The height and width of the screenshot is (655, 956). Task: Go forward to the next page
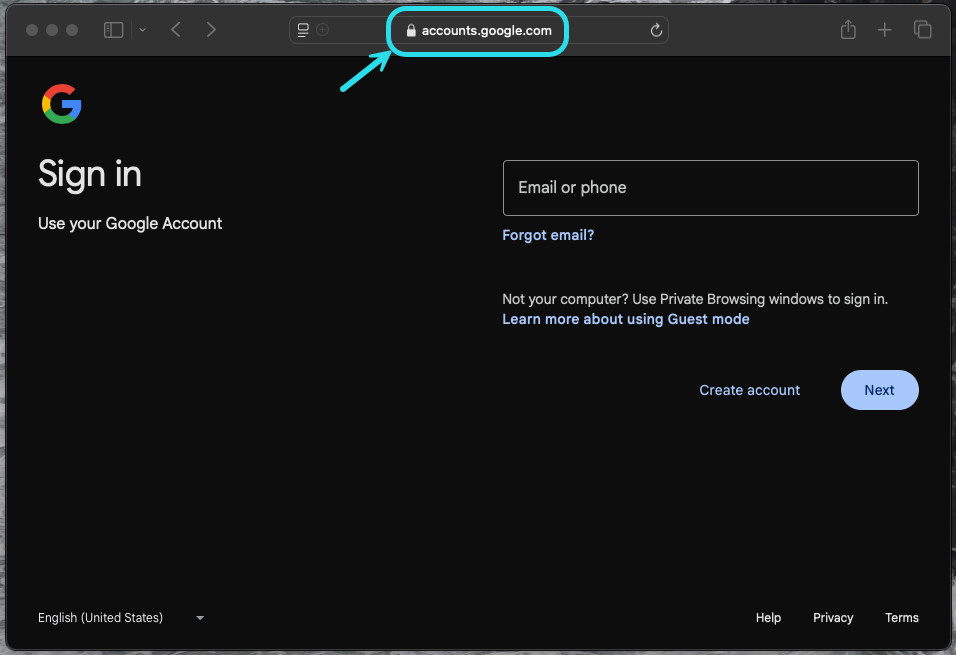(211, 30)
